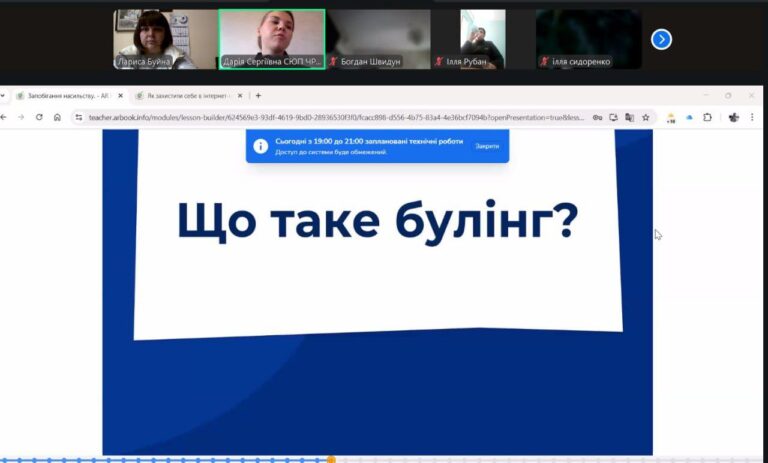This screenshot has height=463, width=768.
Task: Click the browser back arrow
Action: click(x=4, y=117)
